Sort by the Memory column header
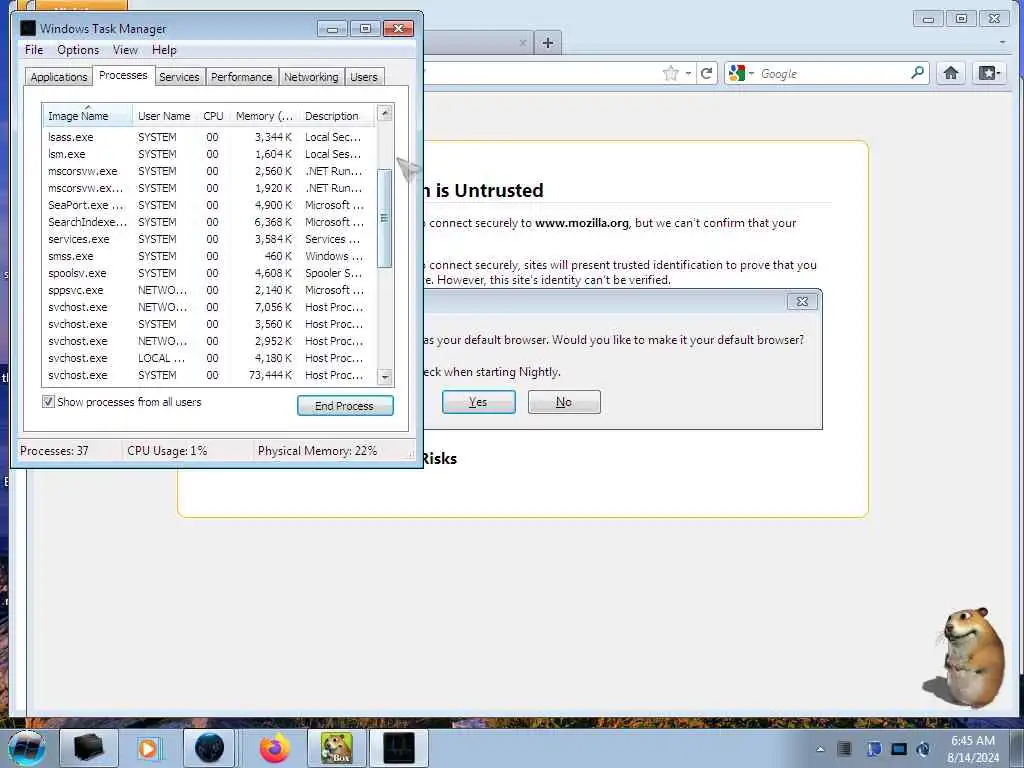Viewport: 1024px width, 768px height. click(x=264, y=116)
